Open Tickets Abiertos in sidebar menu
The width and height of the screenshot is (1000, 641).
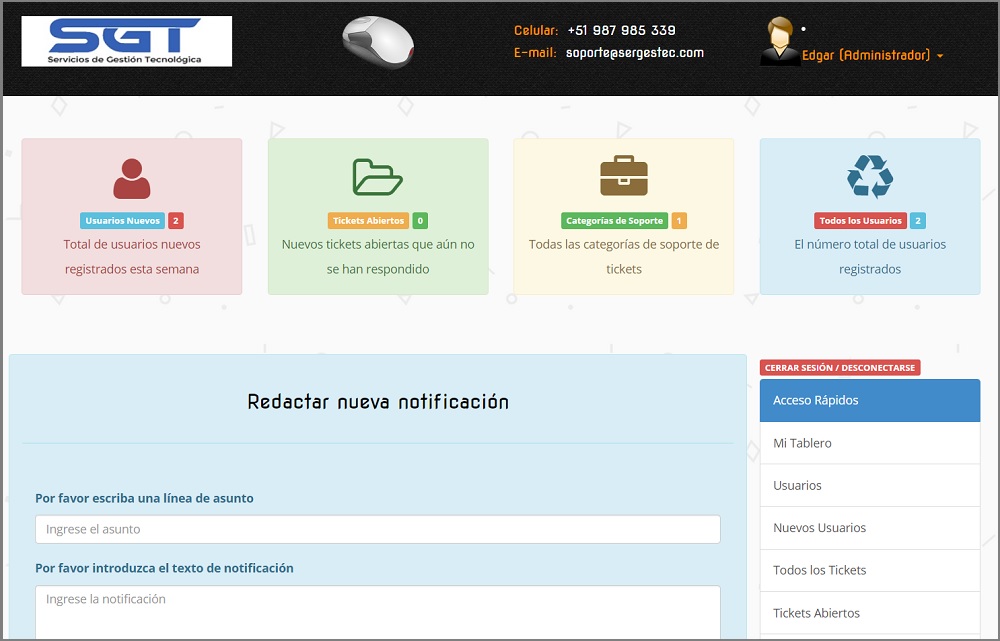(870, 613)
